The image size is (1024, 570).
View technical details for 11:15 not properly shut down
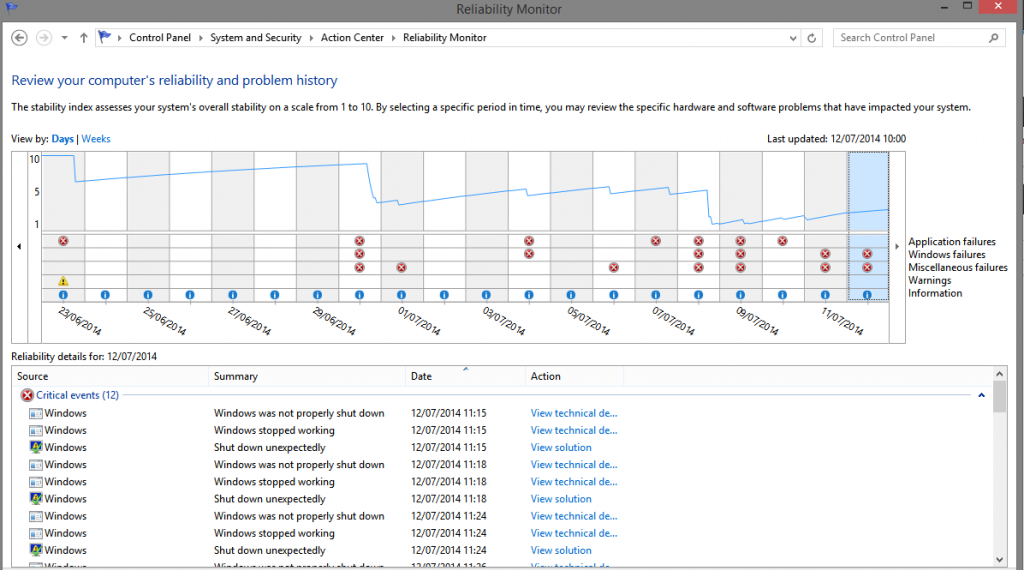coord(574,413)
